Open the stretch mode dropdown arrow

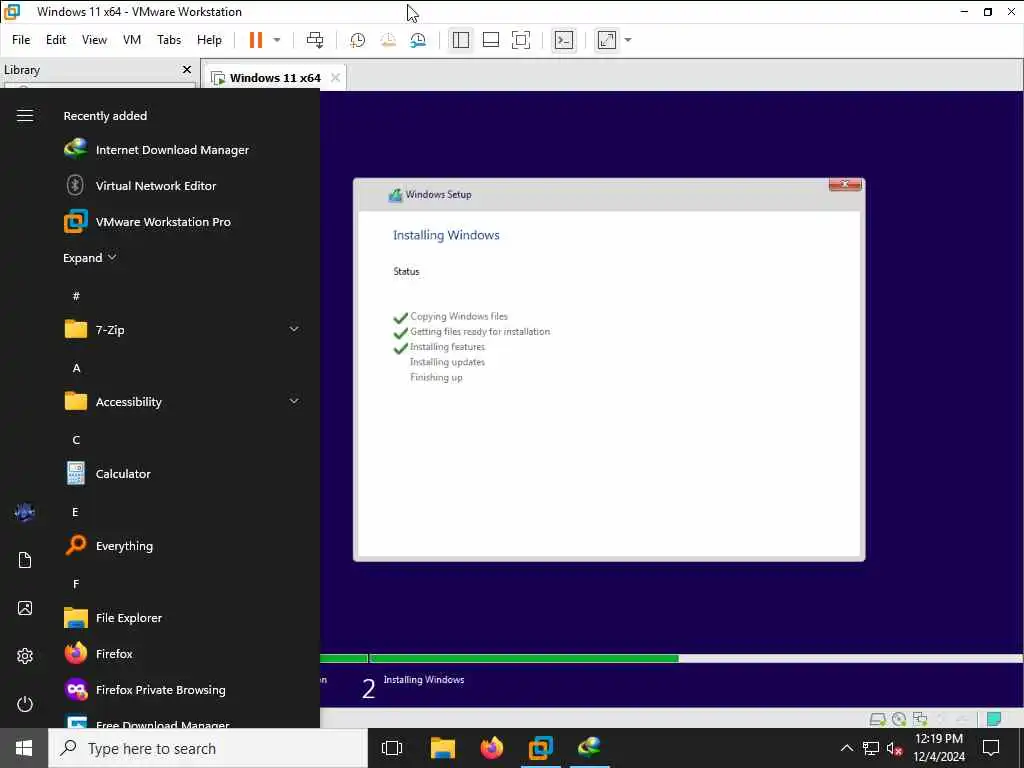click(628, 40)
